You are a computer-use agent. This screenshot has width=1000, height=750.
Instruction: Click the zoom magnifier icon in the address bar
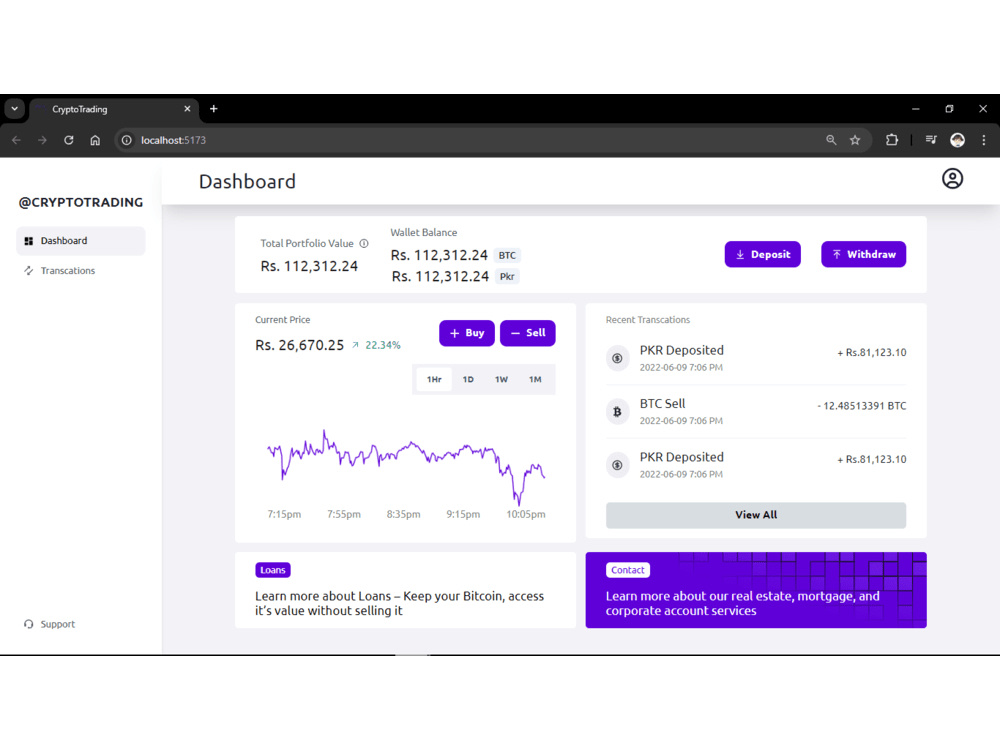pos(831,140)
